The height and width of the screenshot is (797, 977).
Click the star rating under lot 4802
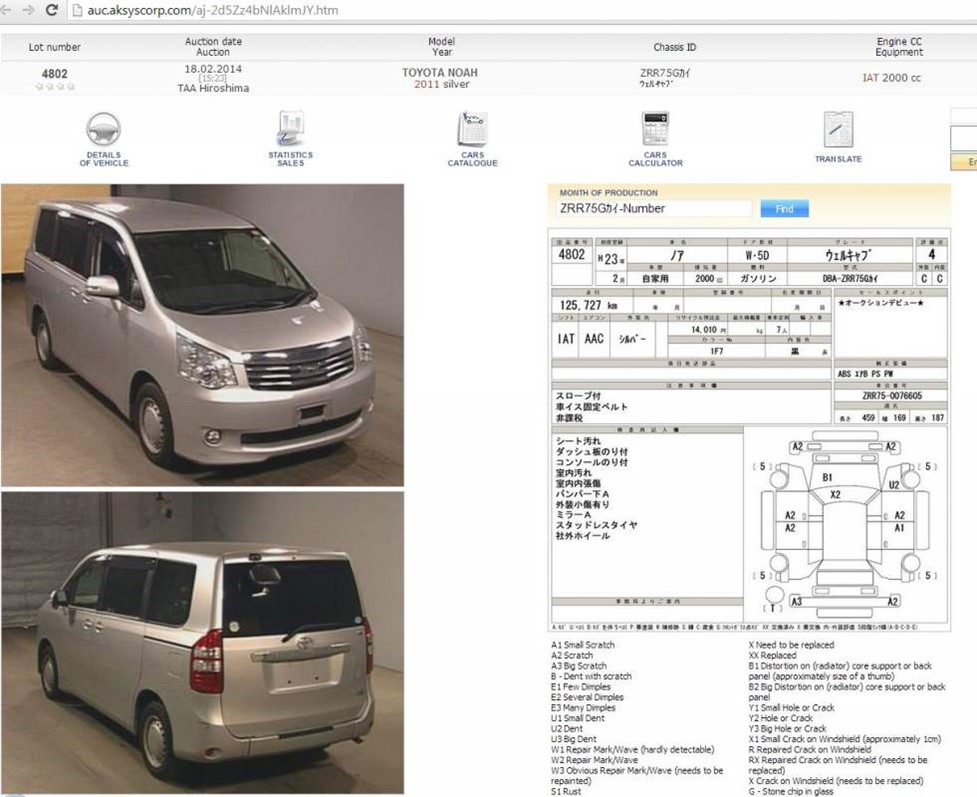coord(54,87)
